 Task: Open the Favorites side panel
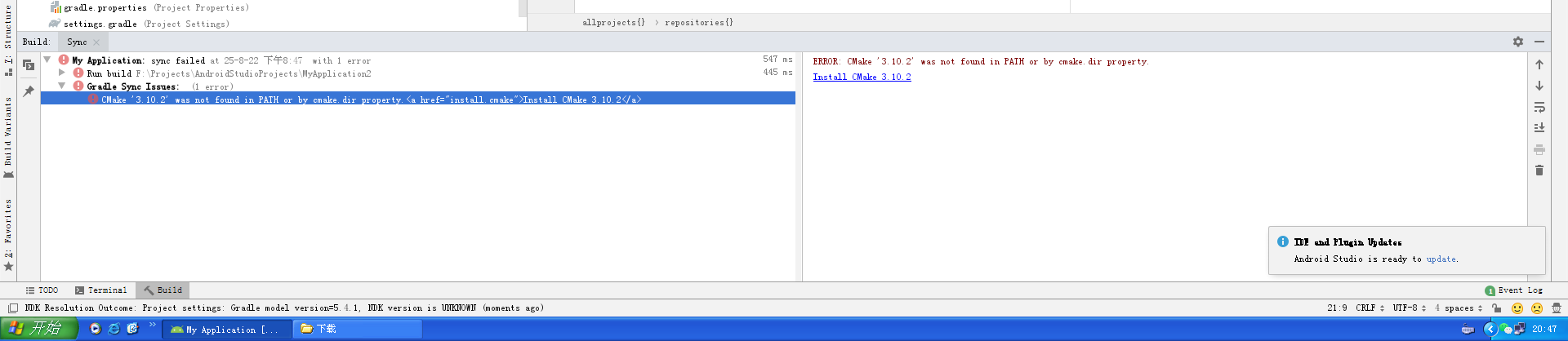(8, 235)
